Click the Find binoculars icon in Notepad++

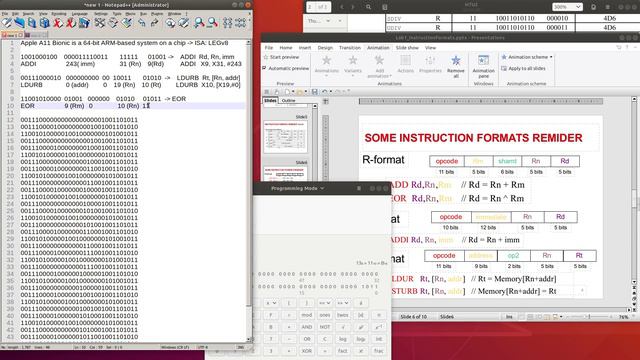[170, 23]
